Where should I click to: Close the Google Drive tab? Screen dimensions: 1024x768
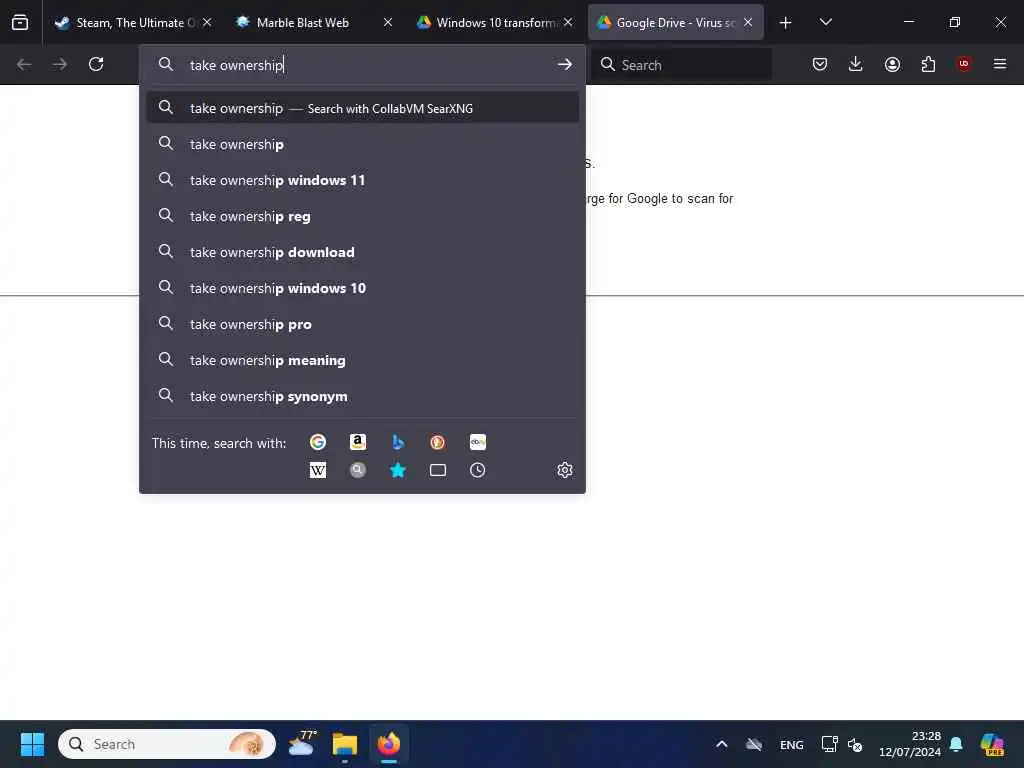click(x=748, y=22)
